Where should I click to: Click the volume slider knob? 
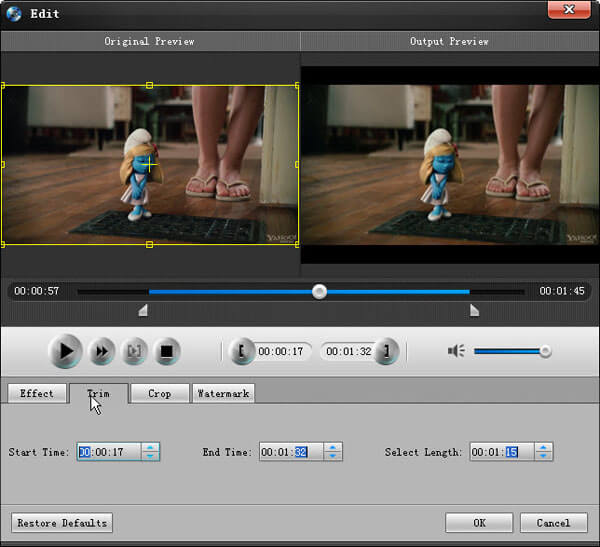(x=545, y=351)
